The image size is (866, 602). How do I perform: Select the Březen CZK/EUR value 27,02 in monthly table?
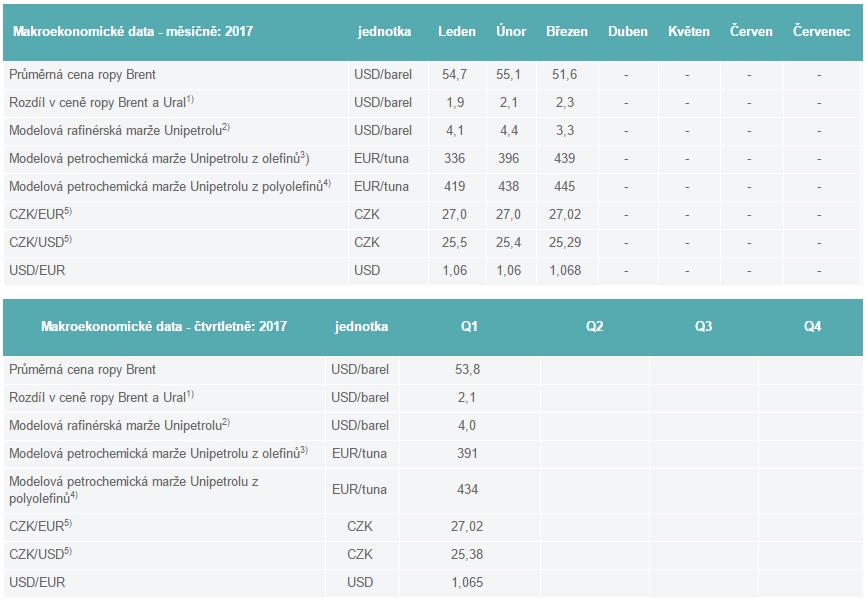point(564,214)
